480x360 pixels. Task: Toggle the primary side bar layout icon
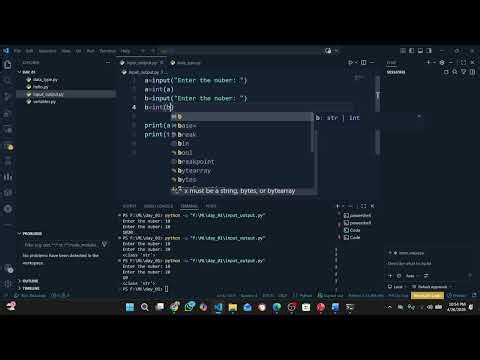[412, 51]
